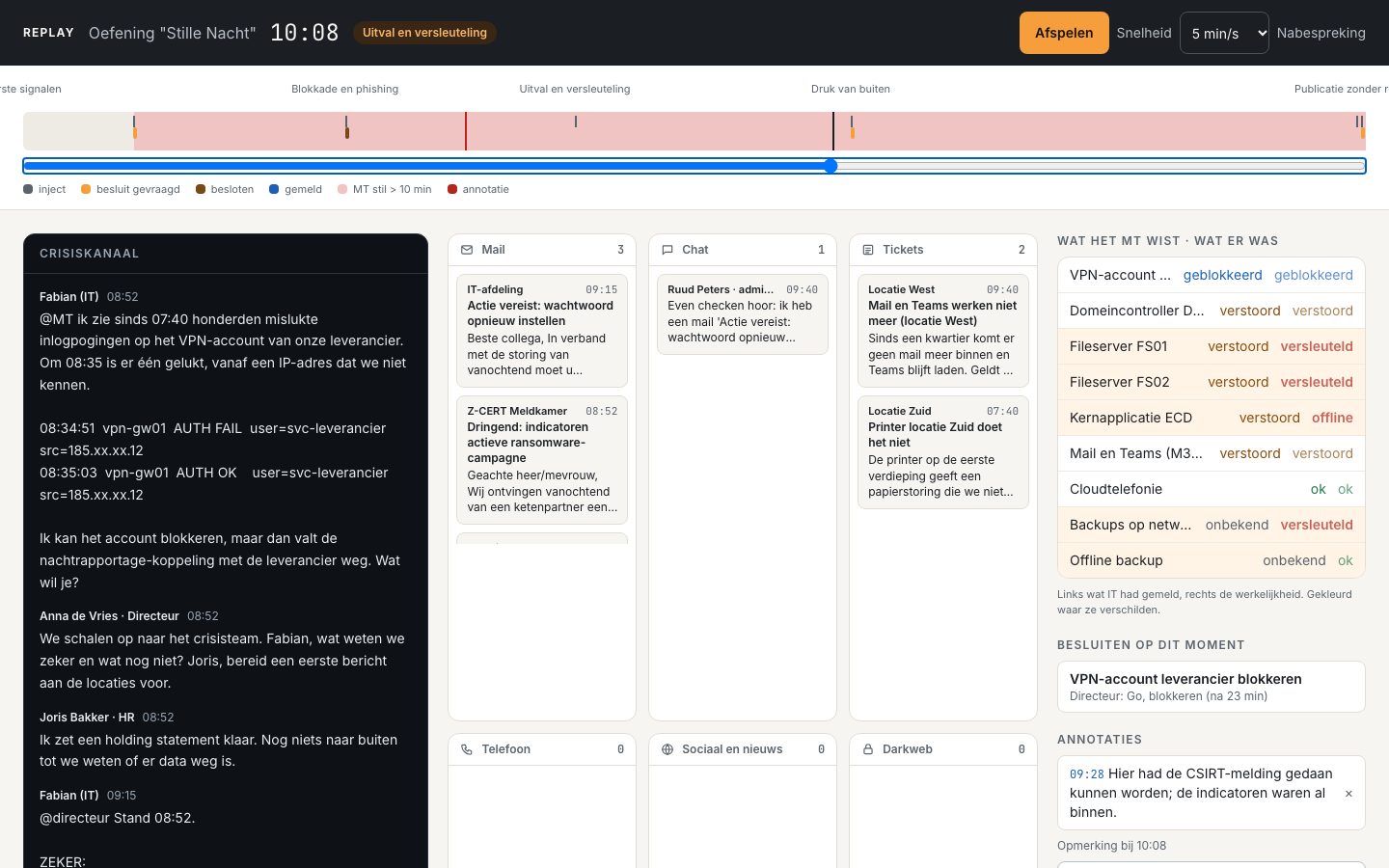The height and width of the screenshot is (868, 1389).
Task: Open Locatie West ticket about Mail en Teams
Action: (943, 330)
